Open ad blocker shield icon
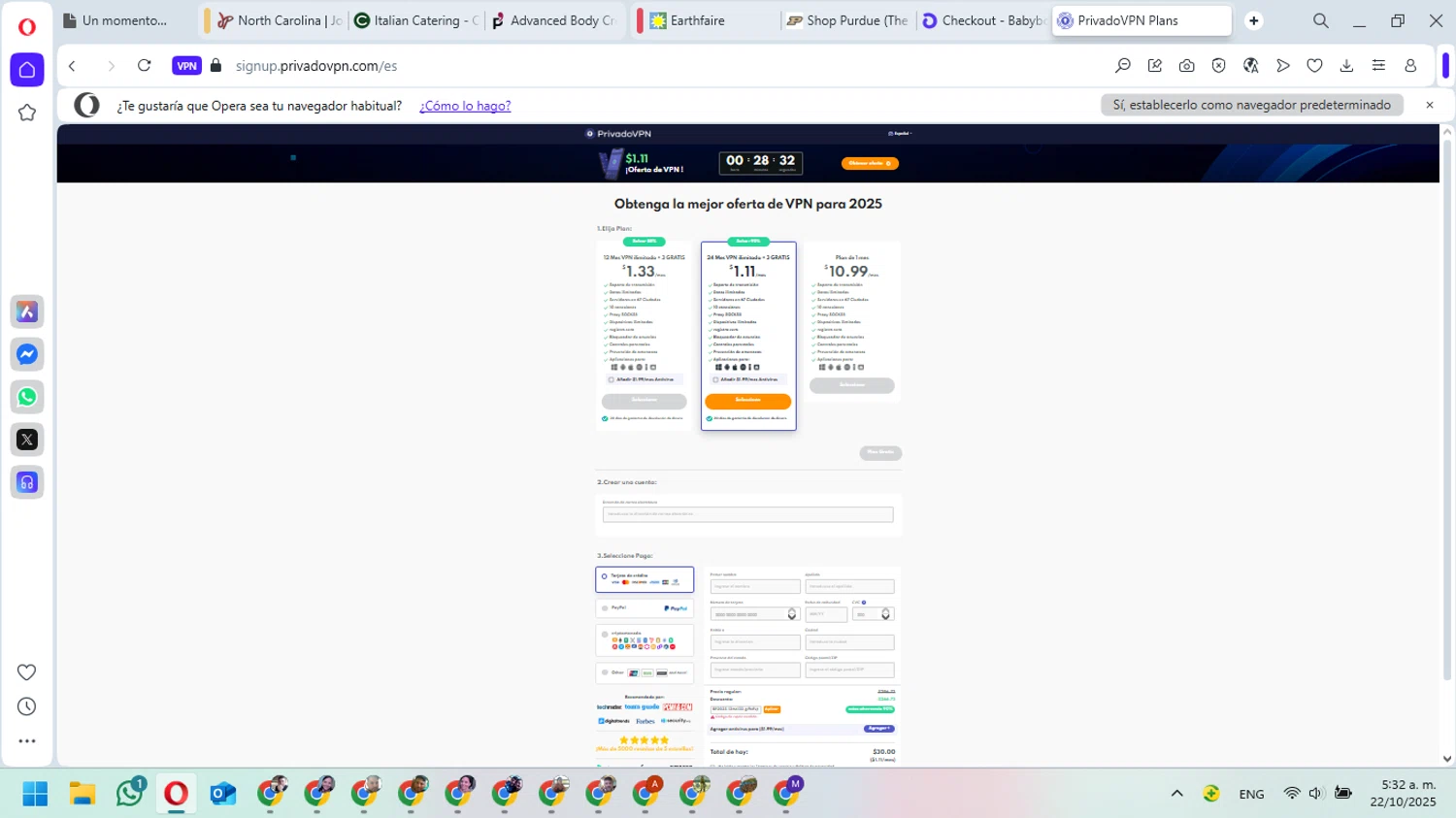 [1218, 66]
